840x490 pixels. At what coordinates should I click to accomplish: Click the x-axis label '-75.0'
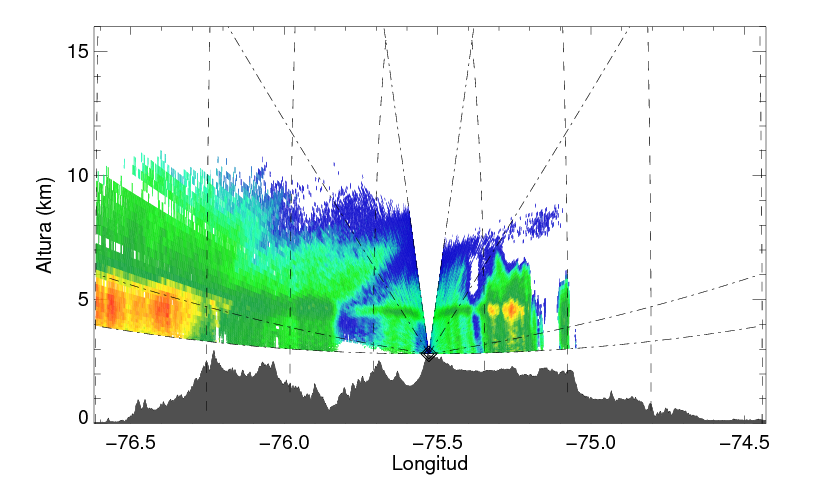[x=591, y=443]
